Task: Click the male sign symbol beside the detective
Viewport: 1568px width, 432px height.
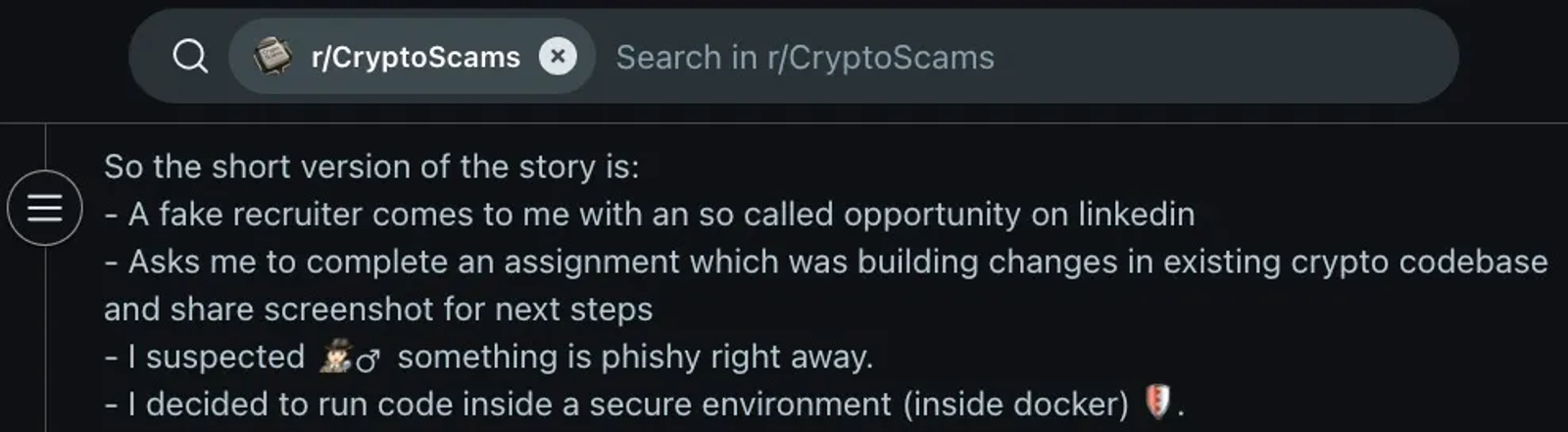Action: click(x=368, y=360)
